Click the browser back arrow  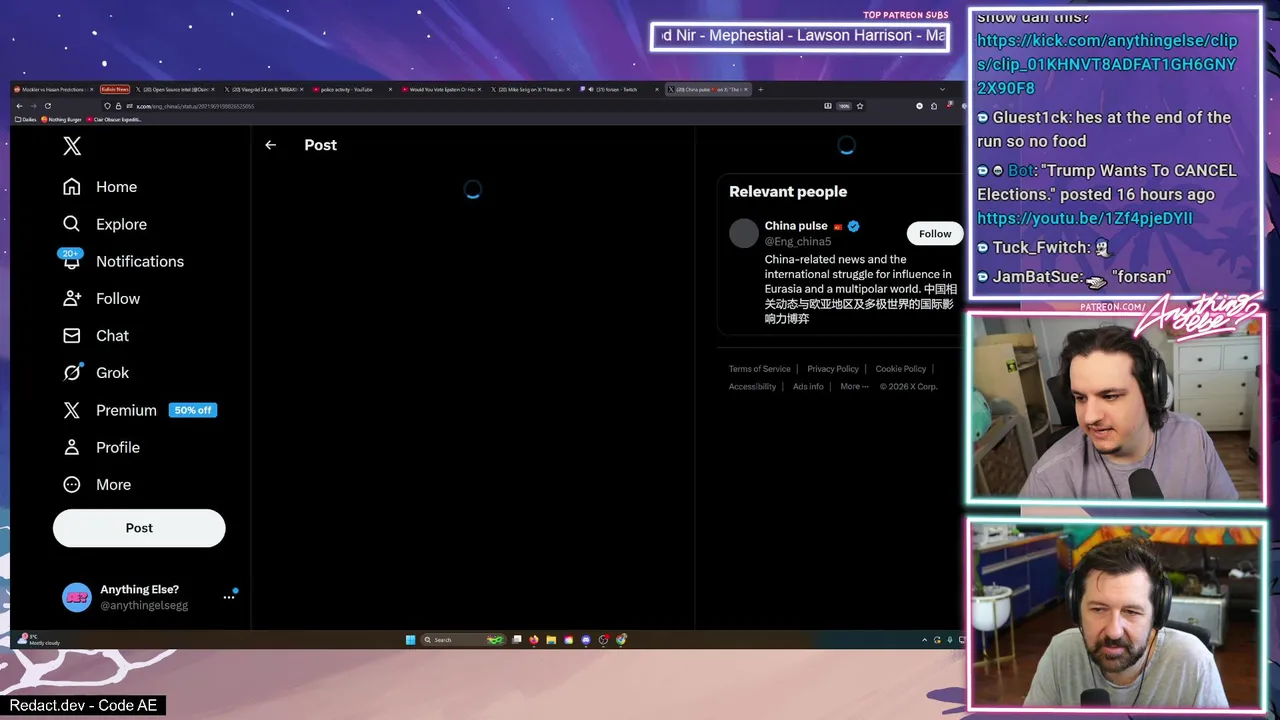19,106
